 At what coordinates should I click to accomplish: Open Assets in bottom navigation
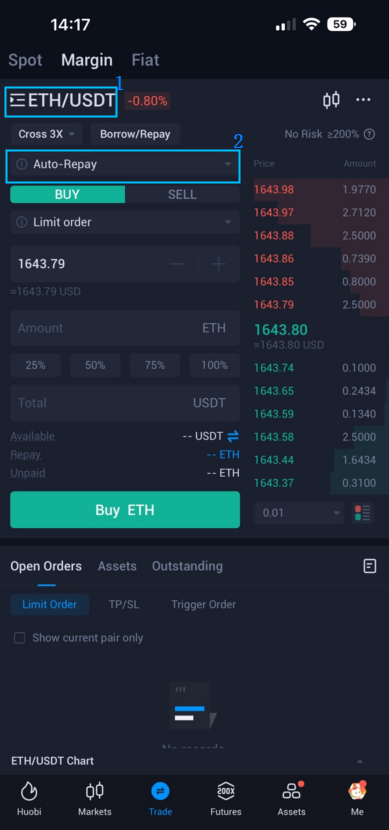tap(292, 799)
